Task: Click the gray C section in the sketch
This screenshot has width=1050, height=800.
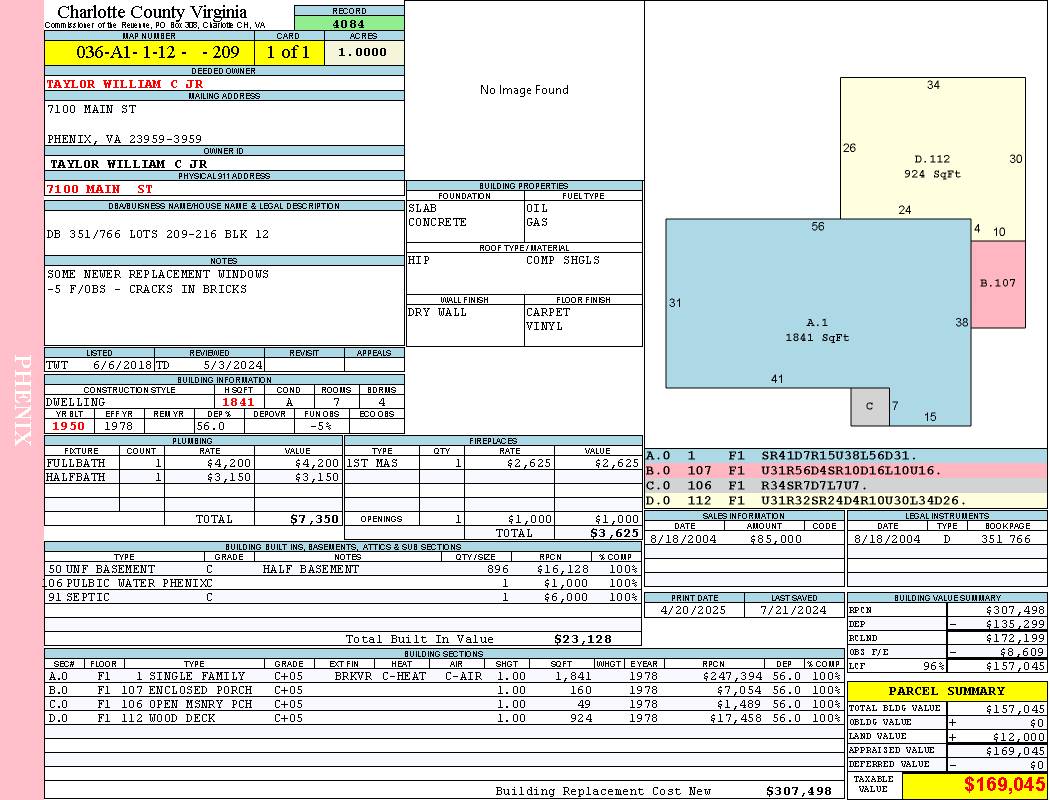Action: pyautogui.click(x=869, y=406)
